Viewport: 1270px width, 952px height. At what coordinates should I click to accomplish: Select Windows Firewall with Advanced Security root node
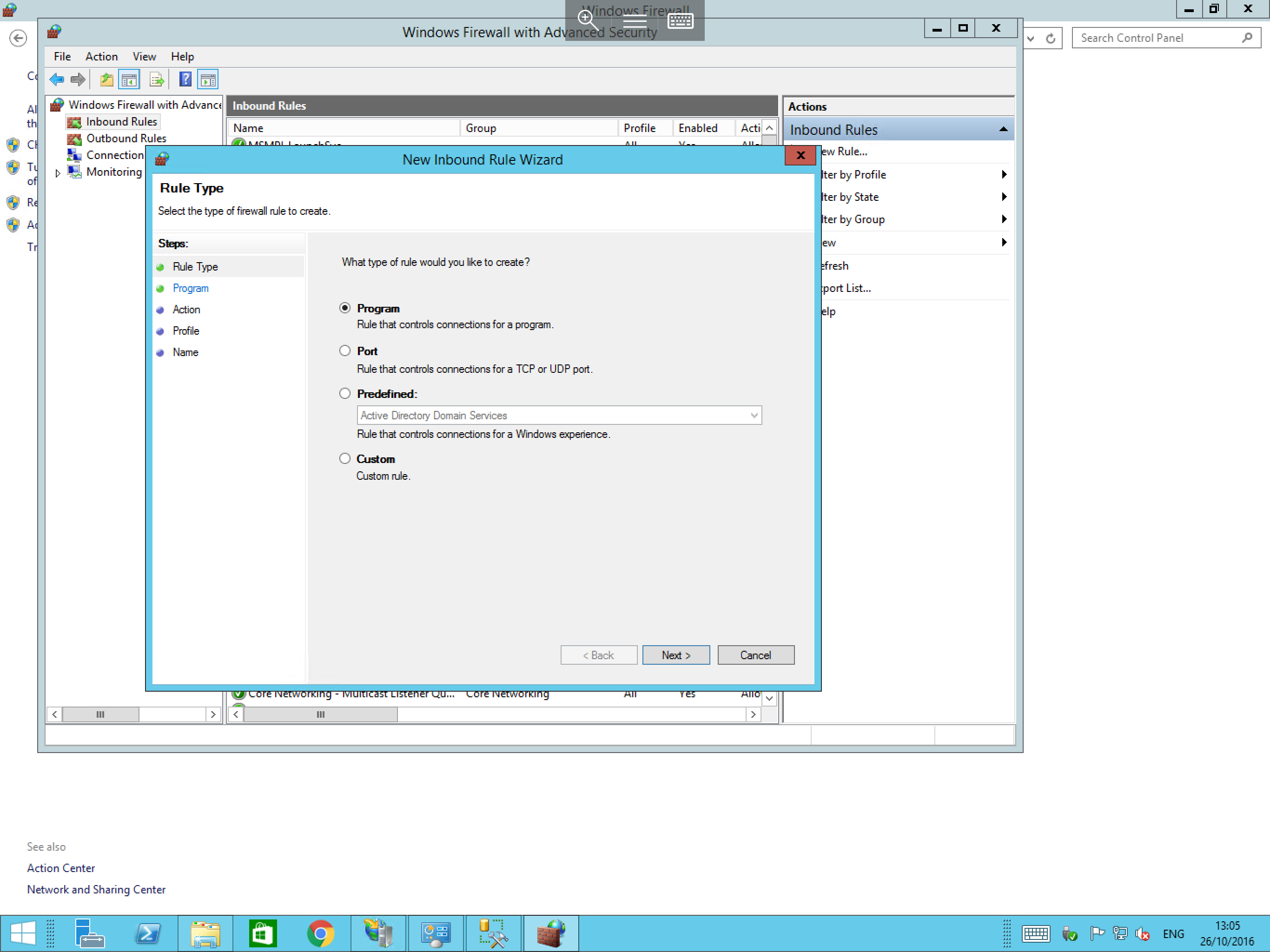(145, 105)
